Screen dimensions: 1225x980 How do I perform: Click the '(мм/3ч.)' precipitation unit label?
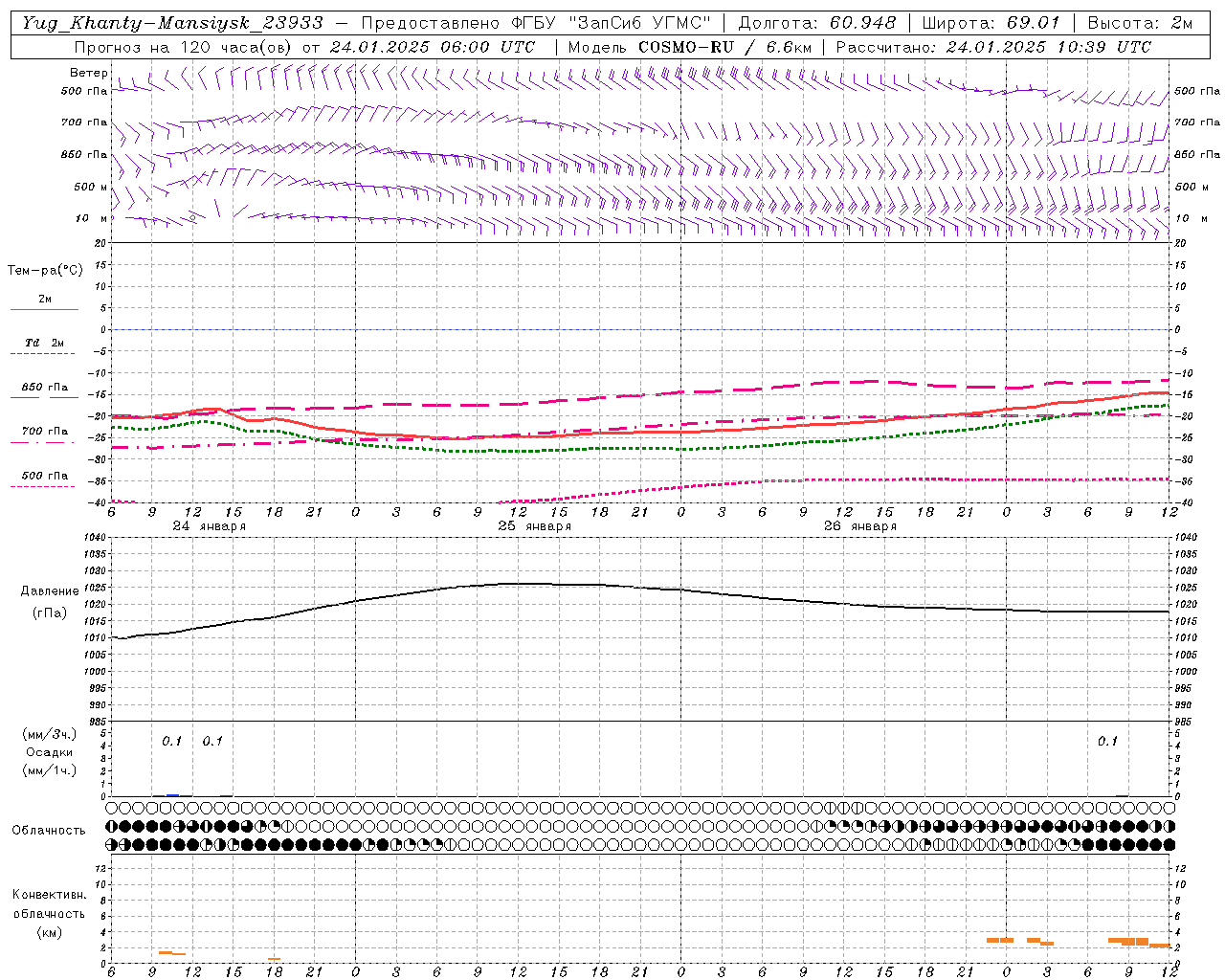click(x=50, y=734)
